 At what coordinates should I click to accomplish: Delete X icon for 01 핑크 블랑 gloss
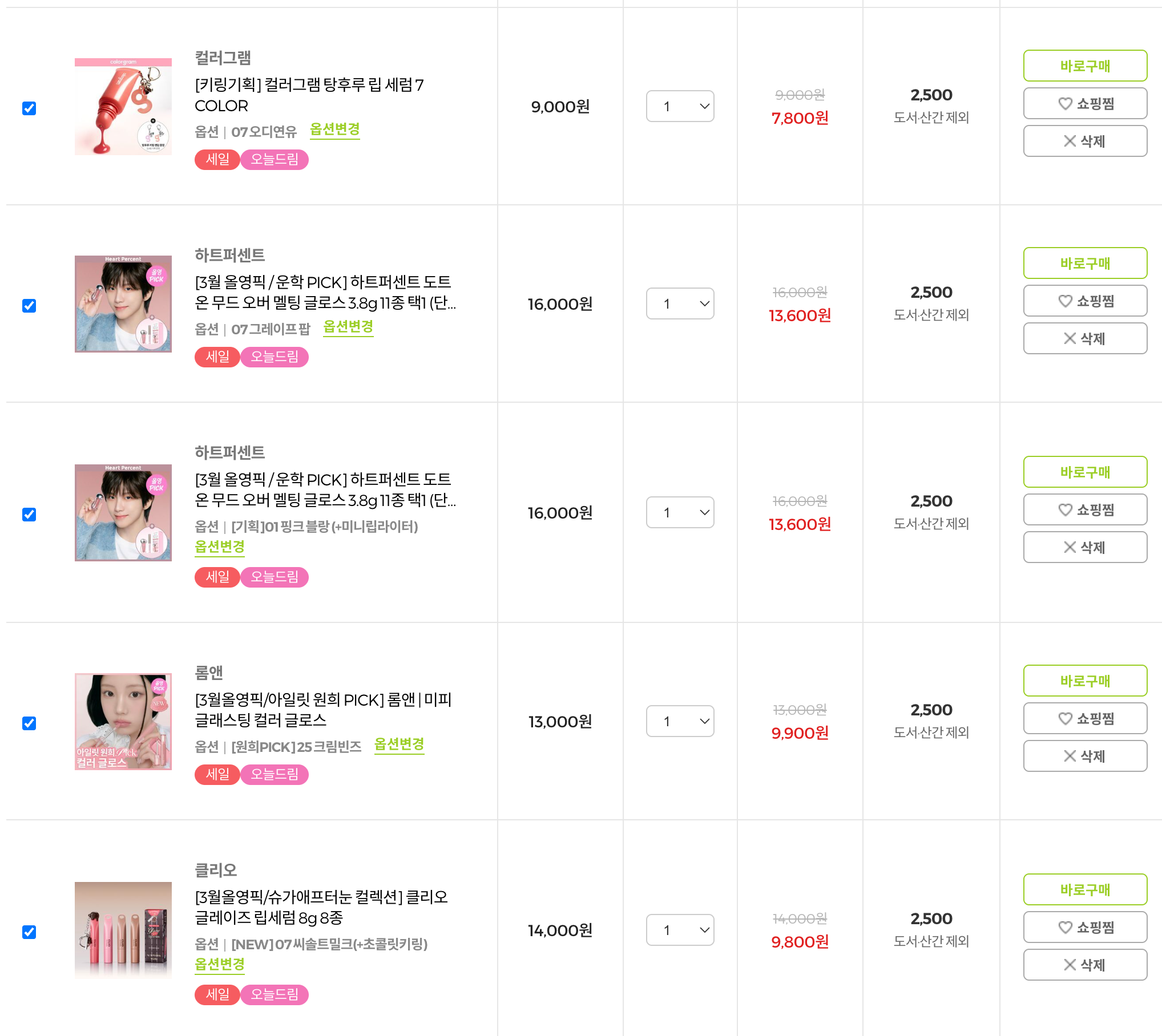(x=1070, y=547)
